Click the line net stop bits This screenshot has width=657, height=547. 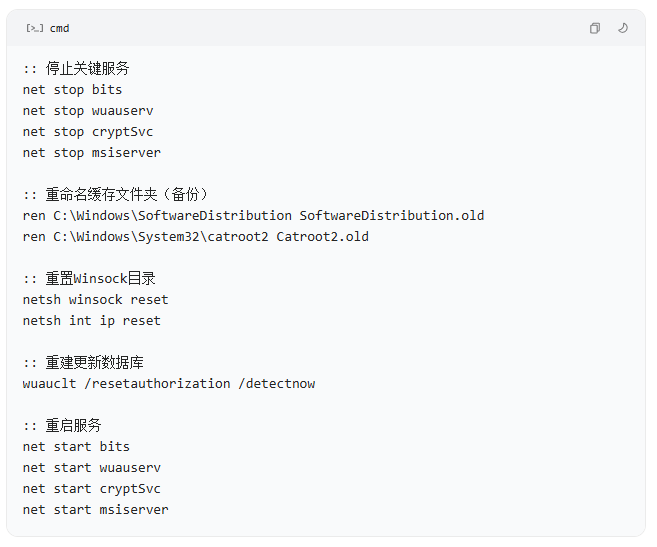click(72, 90)
